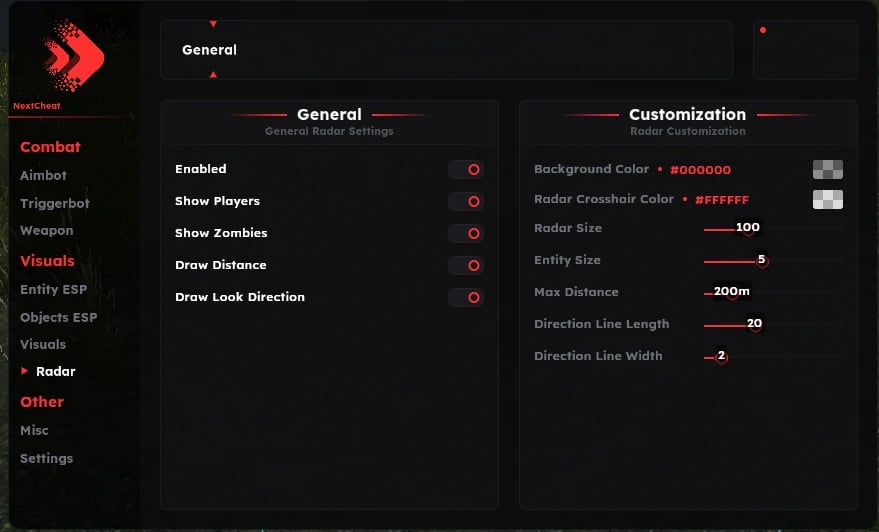The width and height of the screenshot is (879, 532).
Task: Open the Background Color swatch
Action: tap(827, 170)
